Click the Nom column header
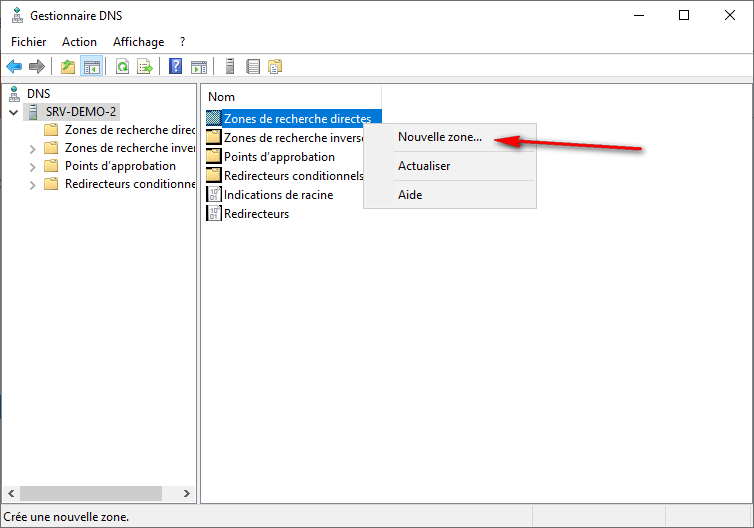The image size is (754, 528). (221, 97)
